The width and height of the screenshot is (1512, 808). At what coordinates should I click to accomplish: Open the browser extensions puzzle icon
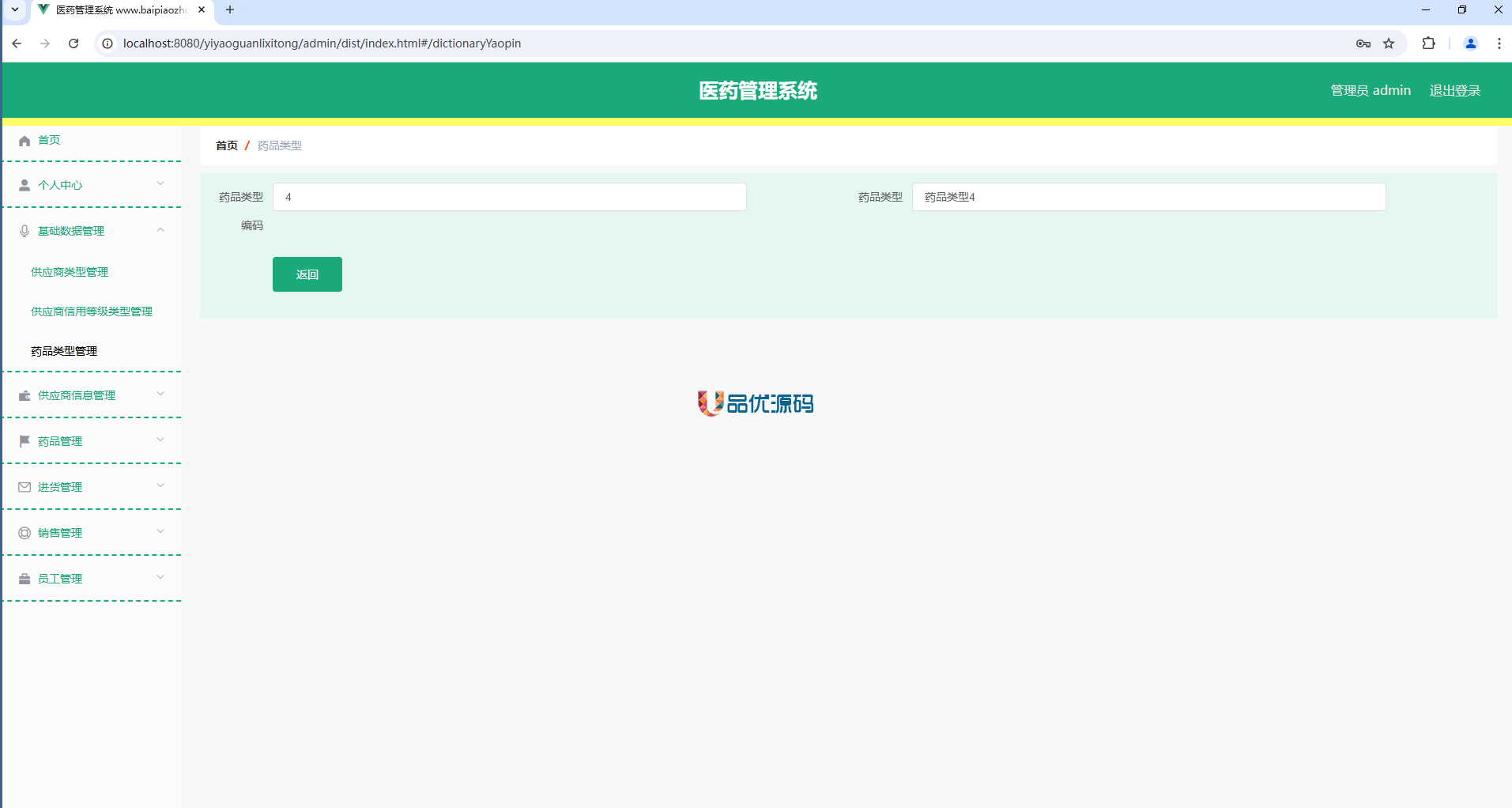click(x=1428, y=43)
